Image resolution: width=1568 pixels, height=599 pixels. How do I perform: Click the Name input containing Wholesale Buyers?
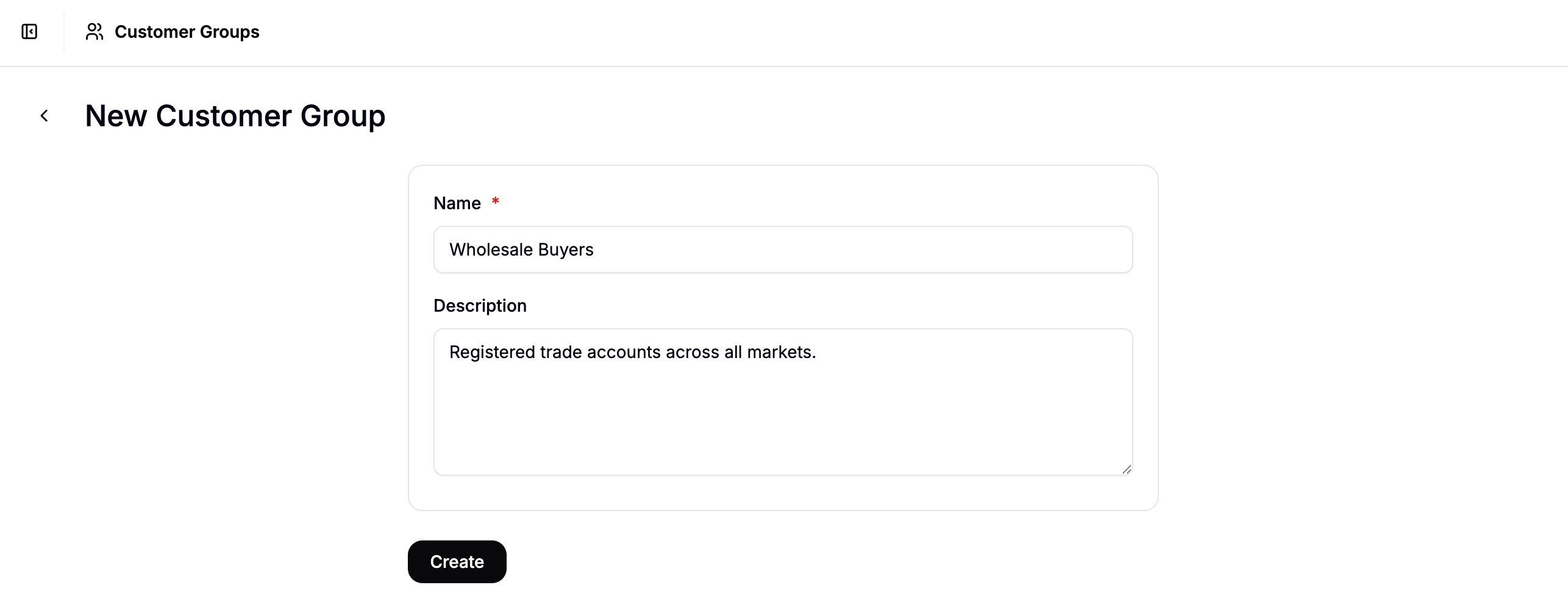pos(783,249)
